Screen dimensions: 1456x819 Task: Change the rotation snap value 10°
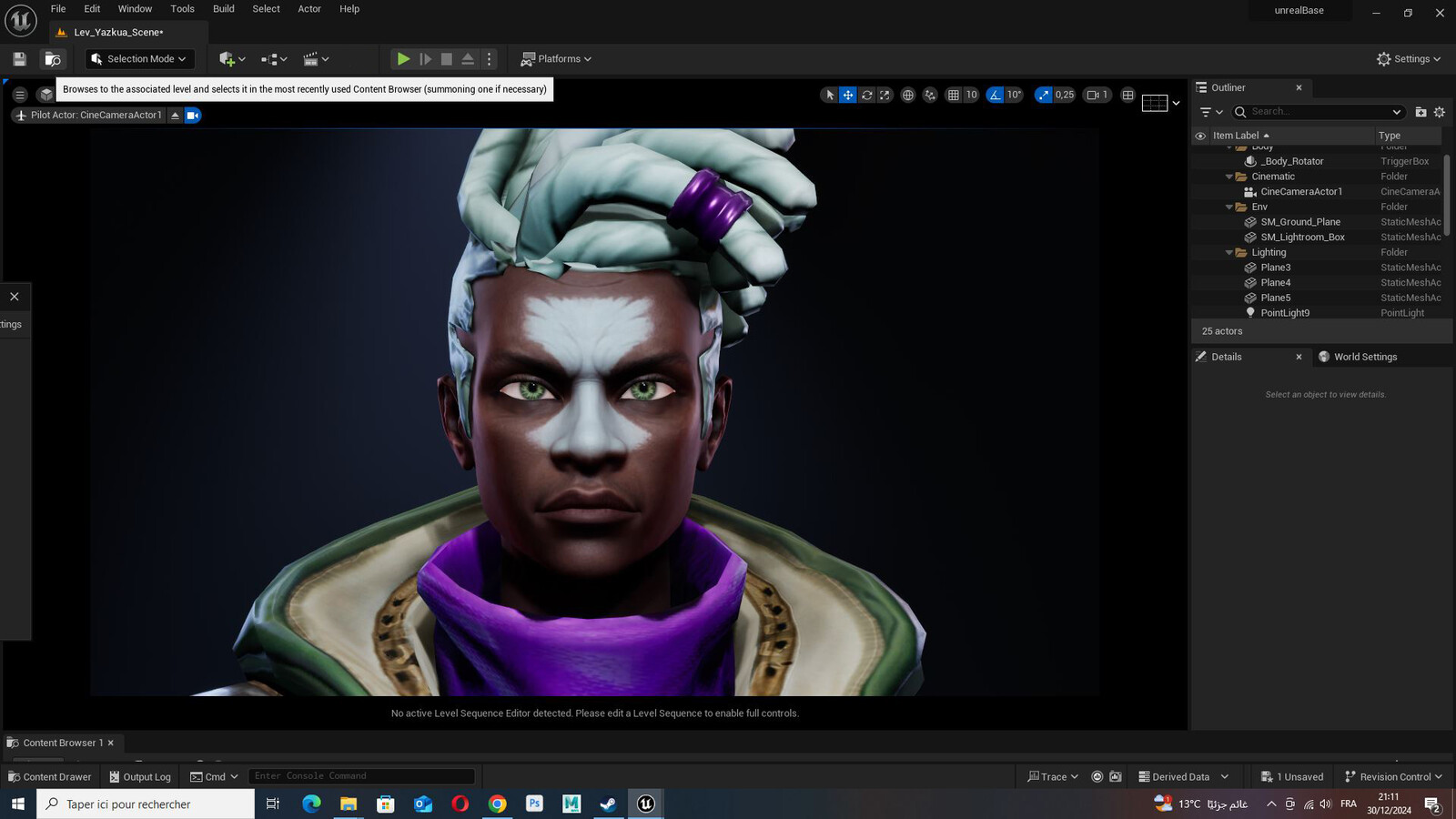(1014, 95)
